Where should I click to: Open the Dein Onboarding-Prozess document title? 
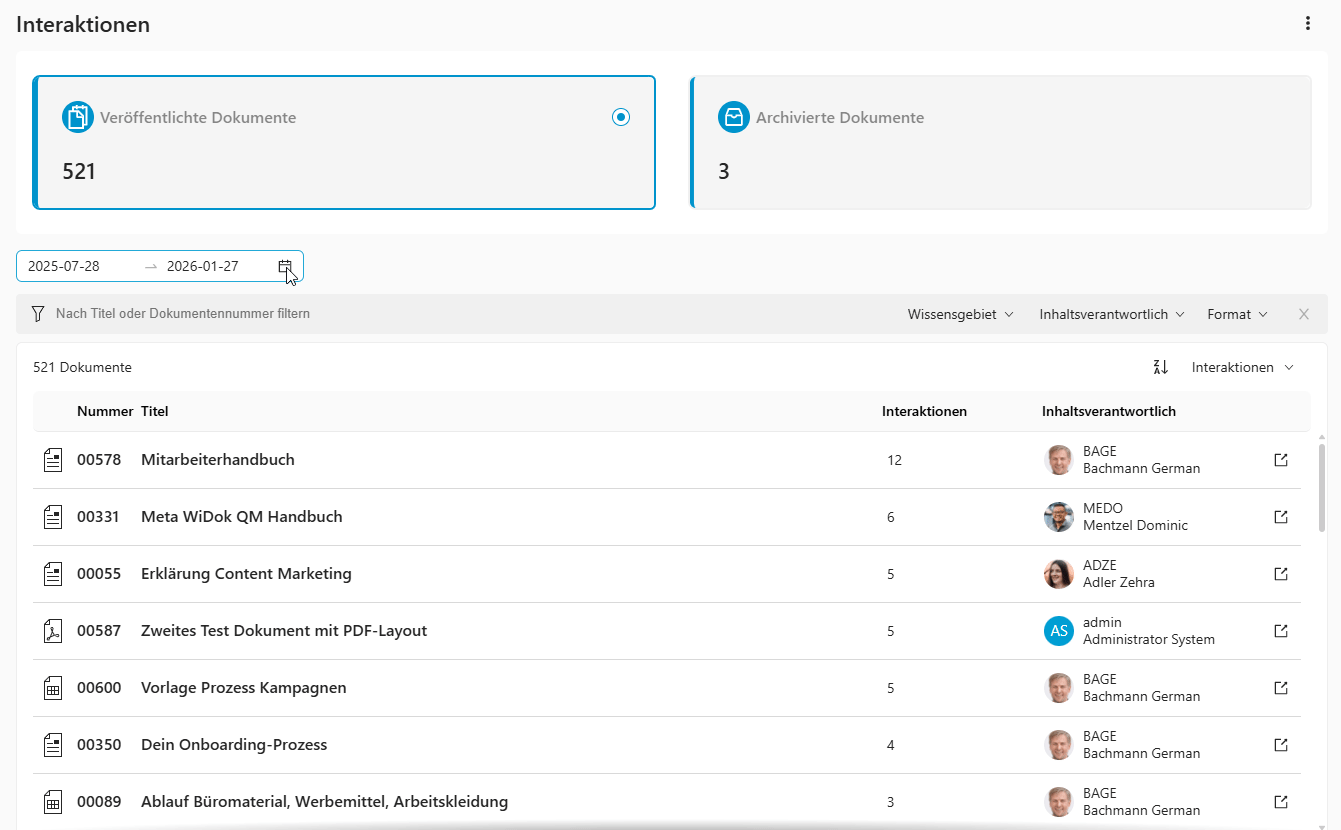click(234, 745)
